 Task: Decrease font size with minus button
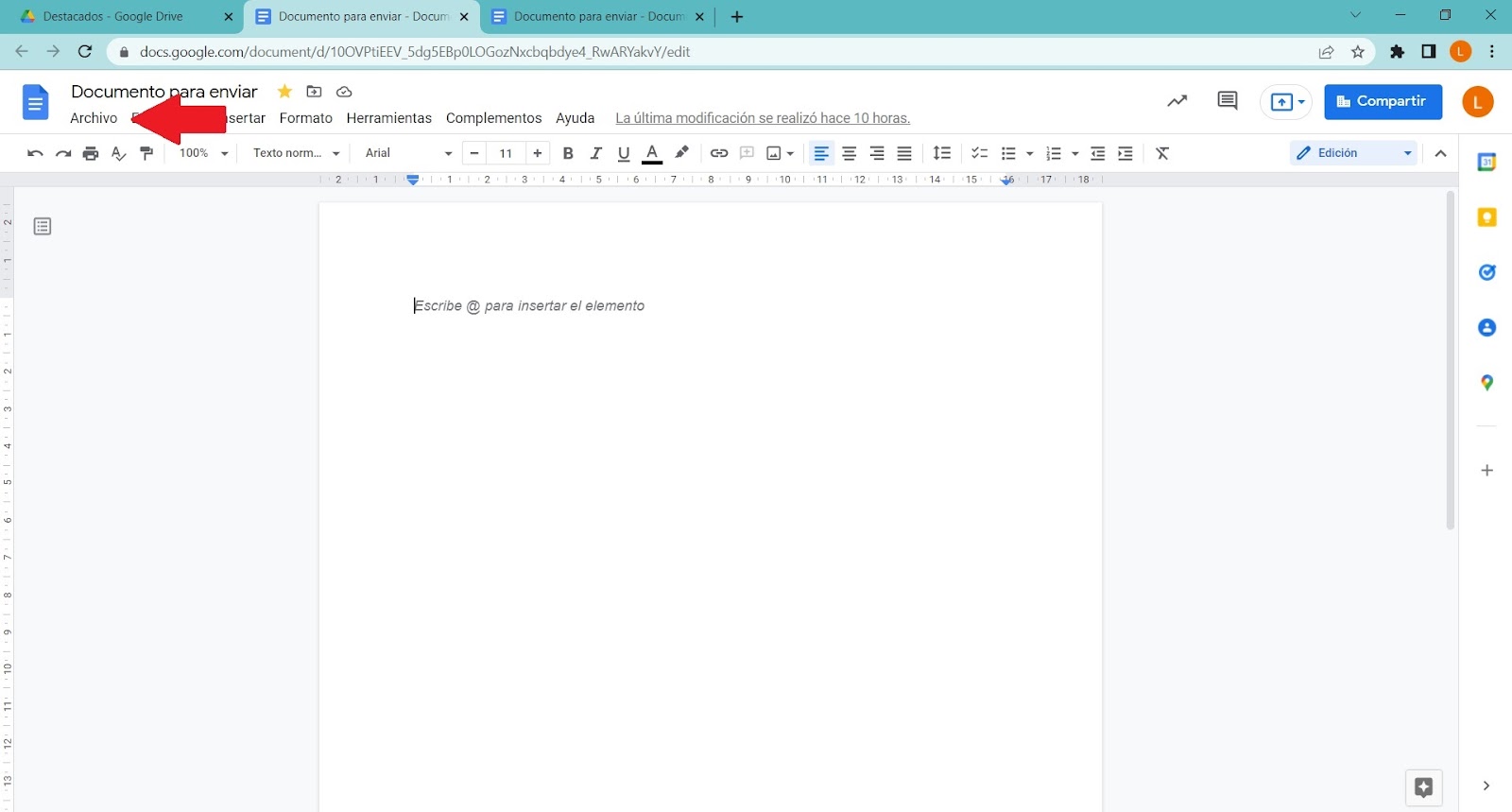474,153
